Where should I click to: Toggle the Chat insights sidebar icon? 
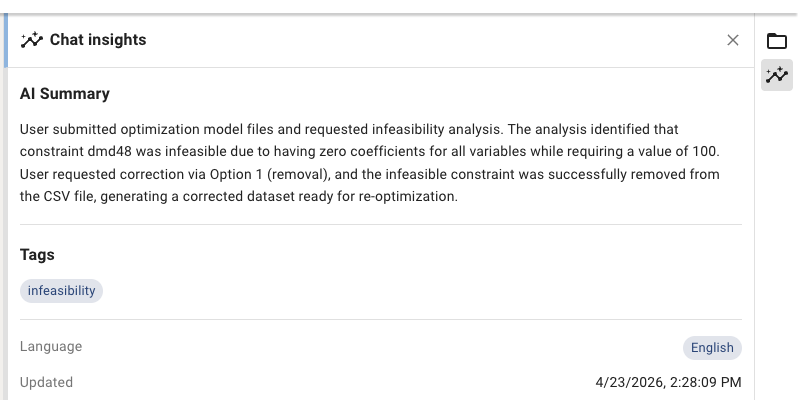pos(777,75)
